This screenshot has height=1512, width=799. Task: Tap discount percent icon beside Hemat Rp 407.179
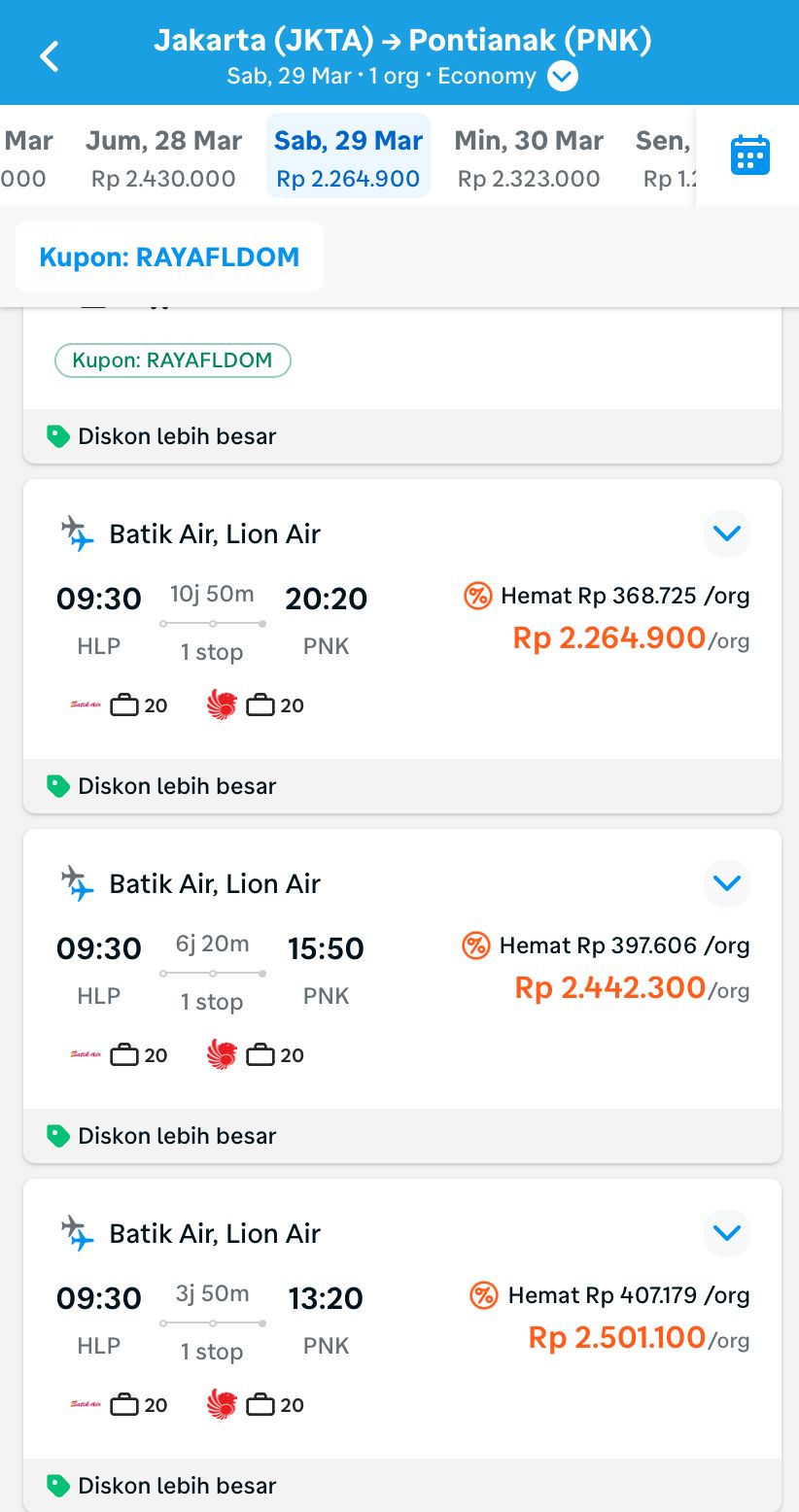[x=484, y=1295]
